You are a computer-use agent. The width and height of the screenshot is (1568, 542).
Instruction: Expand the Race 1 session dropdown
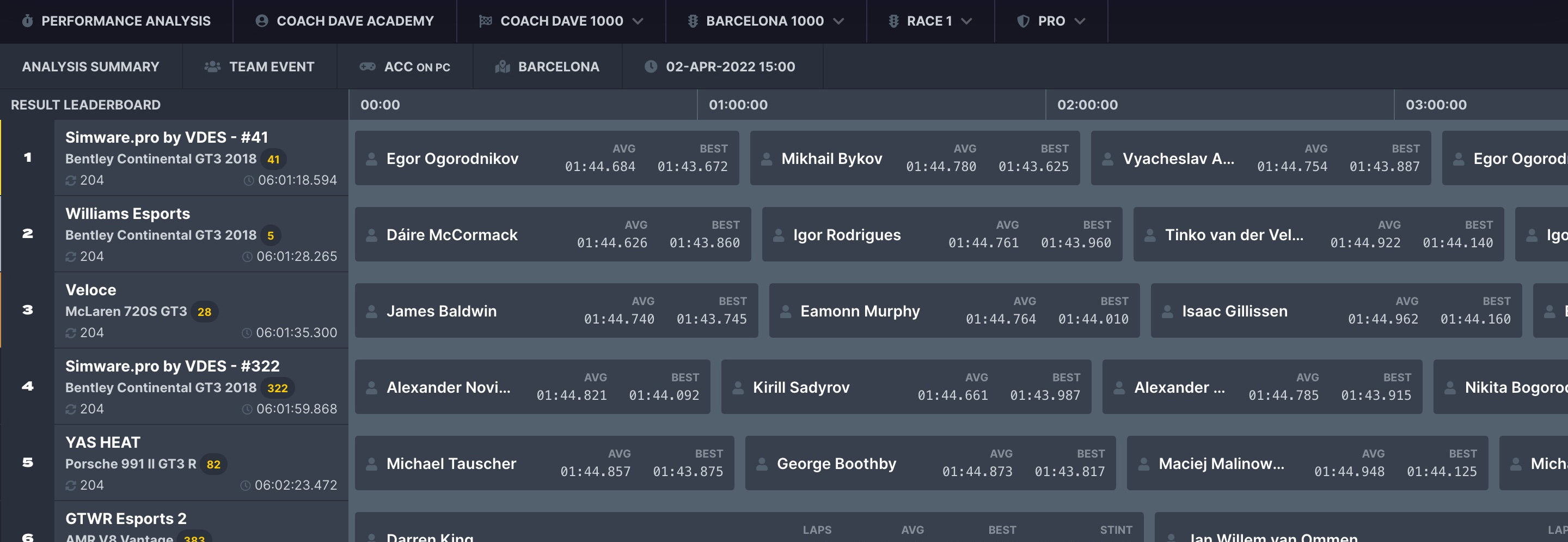[x=966, y=21]
